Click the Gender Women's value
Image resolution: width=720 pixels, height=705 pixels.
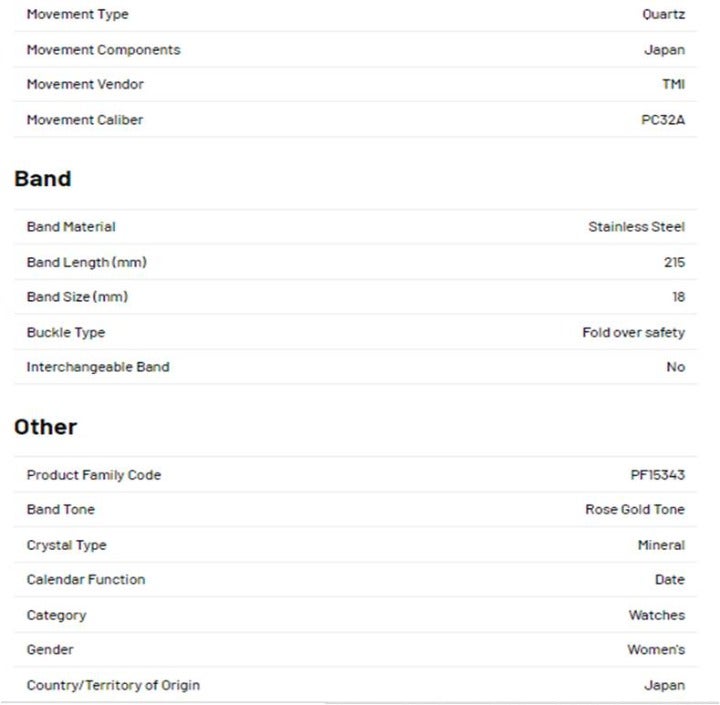pos(656,649)
